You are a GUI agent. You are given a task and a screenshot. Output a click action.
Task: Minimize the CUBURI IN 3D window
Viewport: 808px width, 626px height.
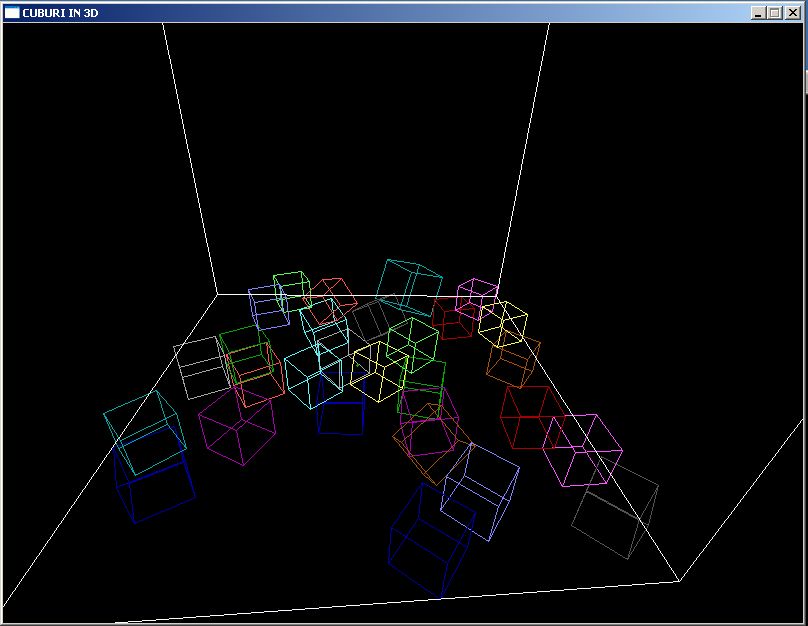758,13
